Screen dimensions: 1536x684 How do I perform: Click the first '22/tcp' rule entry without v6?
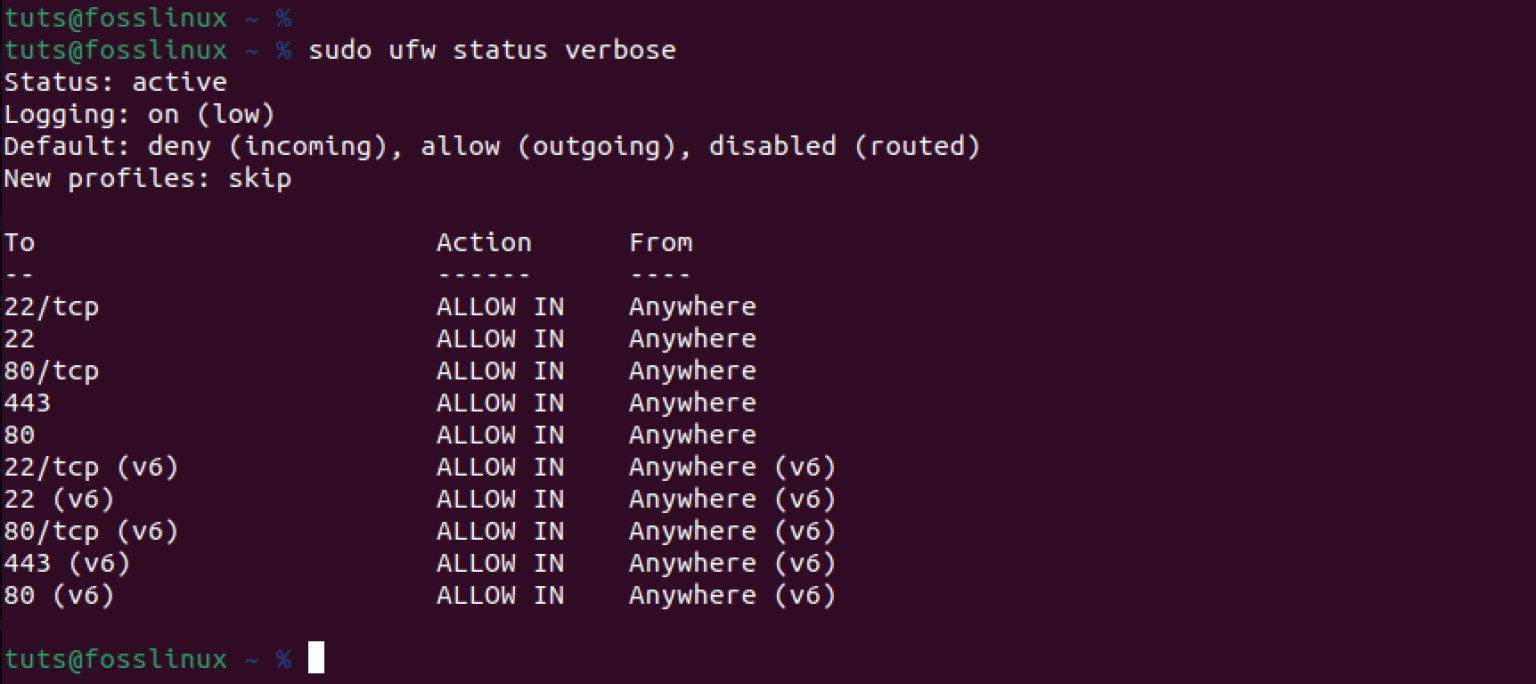point(52,306)
